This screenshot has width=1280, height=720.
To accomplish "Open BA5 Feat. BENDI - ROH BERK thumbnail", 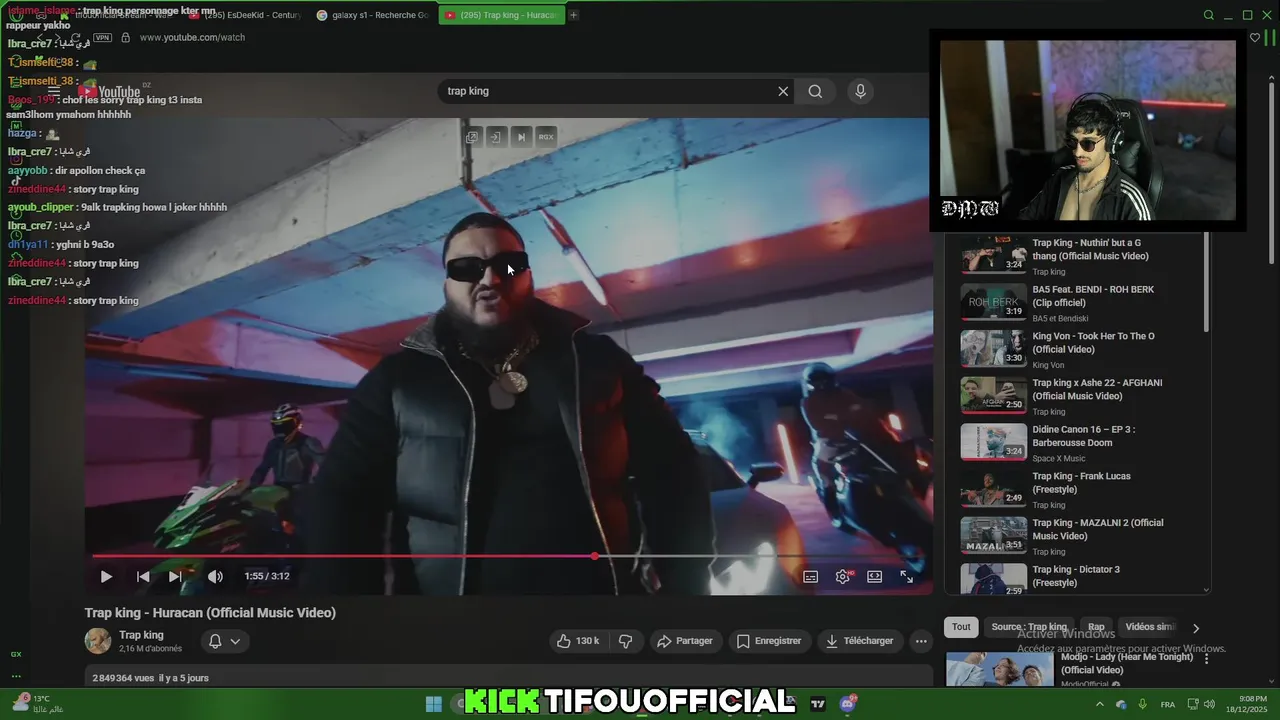I will pyautogui.click(x=994, y=302).
